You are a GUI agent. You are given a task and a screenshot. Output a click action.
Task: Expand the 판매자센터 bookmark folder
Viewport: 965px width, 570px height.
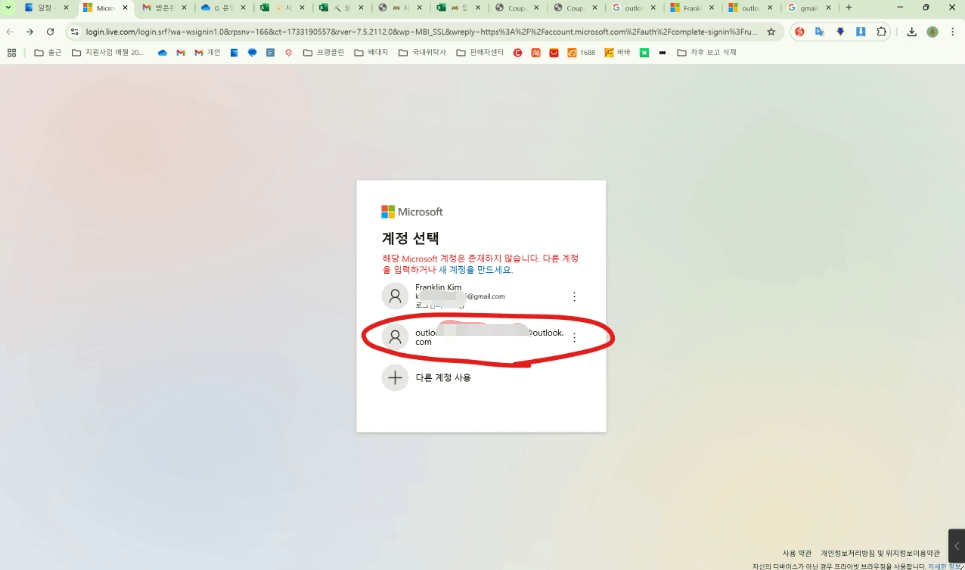click(x=480, y=53)
